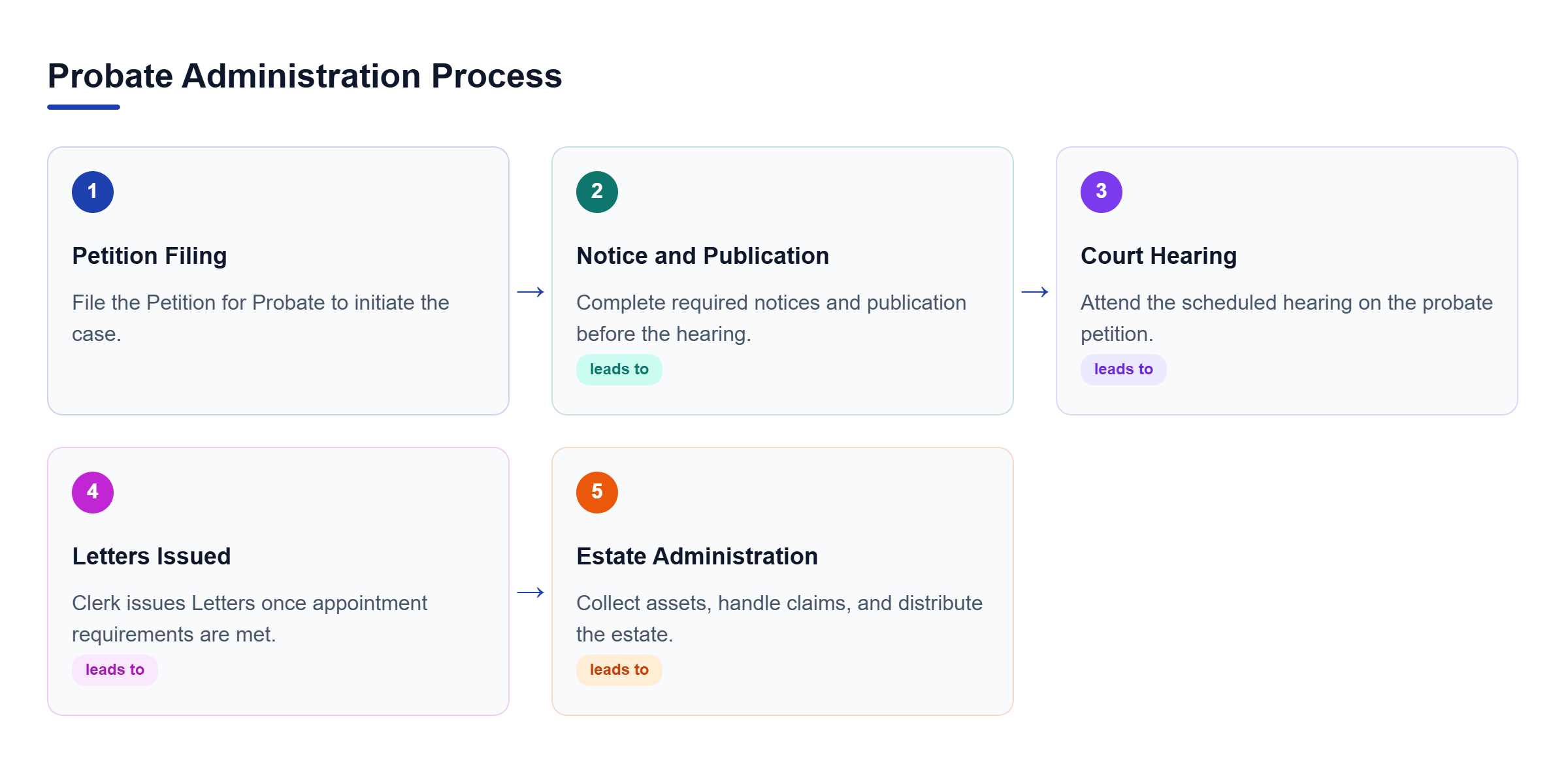The height and width of the screenshot is (763, 1568).
Task: Click the orange 'leads to' tag in Estate Administration
Action: (x=619, y=670)
